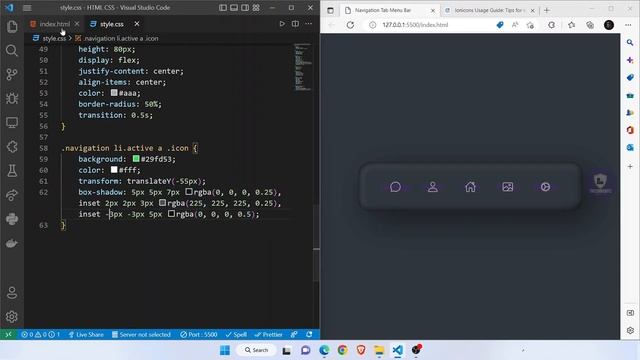This screenshot has width=640, height=360.
Task: Switch to Ionicons Usage Guide browser tab
Action: click(x=489, y=10)
